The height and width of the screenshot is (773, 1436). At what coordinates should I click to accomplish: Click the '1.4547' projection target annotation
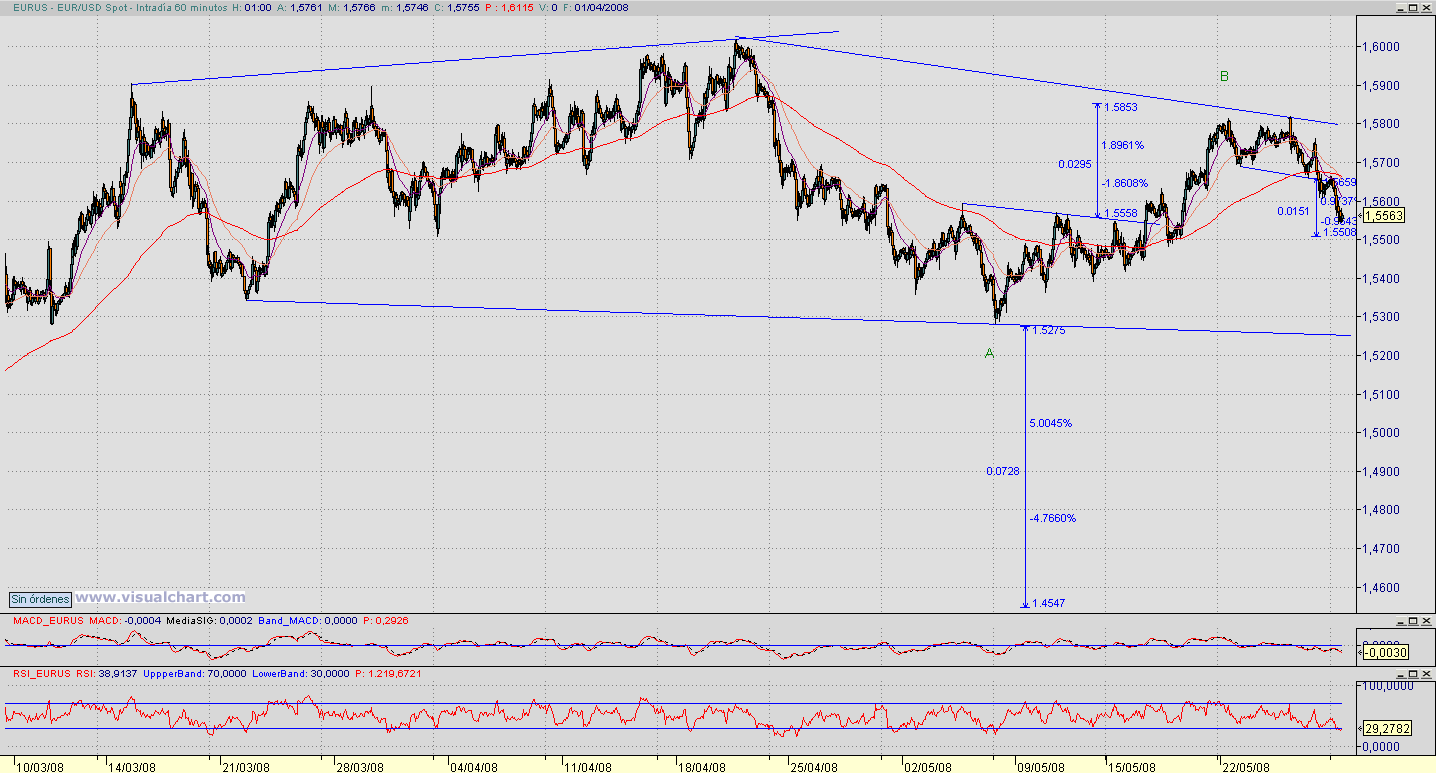(x=1048, y=603)
